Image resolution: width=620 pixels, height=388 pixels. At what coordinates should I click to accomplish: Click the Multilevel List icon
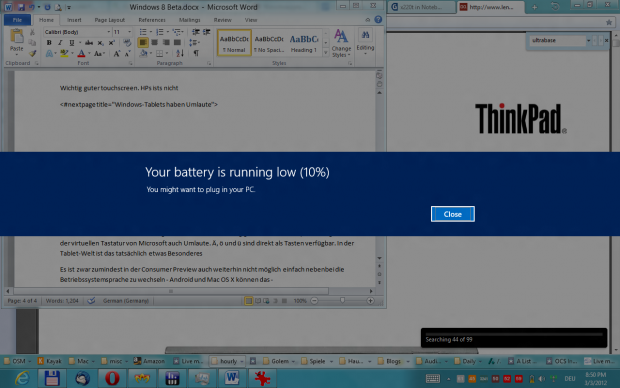[176, 32]
